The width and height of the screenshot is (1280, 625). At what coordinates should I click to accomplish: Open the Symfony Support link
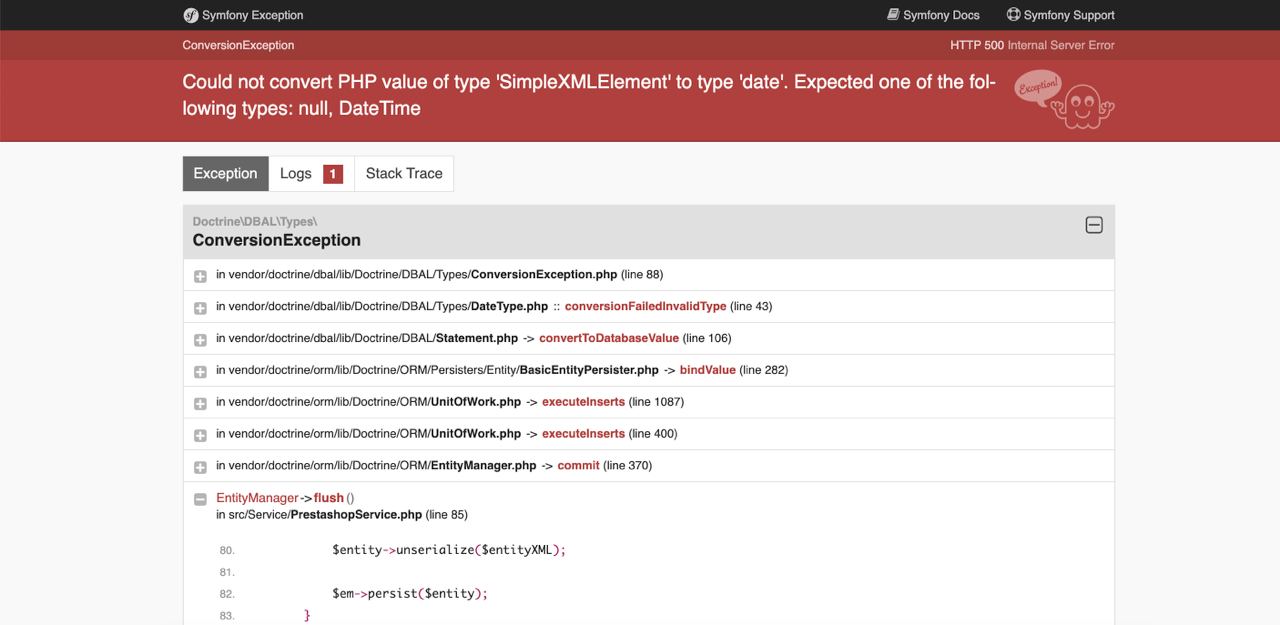(1060, 15)
